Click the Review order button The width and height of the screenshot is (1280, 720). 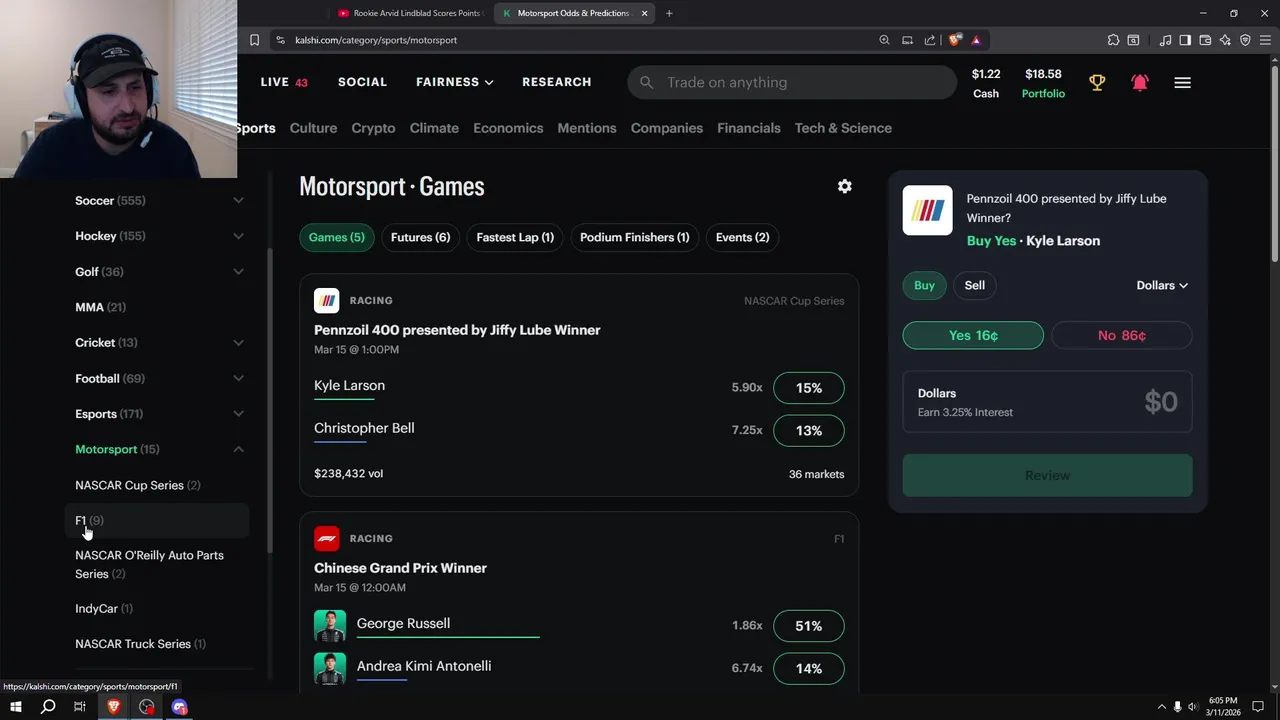(1047, 475)
